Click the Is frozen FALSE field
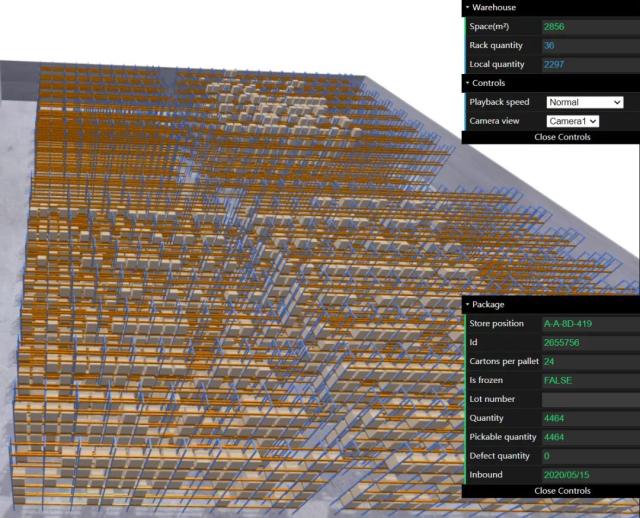Image resolution: width=640 pixels, height=518 pixels. pyautogui.click(x=591, y=380)
